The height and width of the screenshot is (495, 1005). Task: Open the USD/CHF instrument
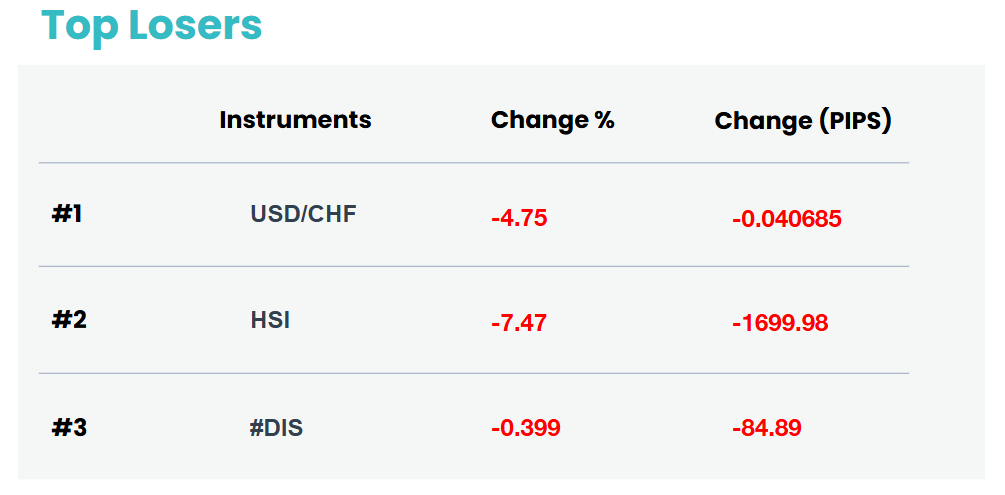[303, 214]
